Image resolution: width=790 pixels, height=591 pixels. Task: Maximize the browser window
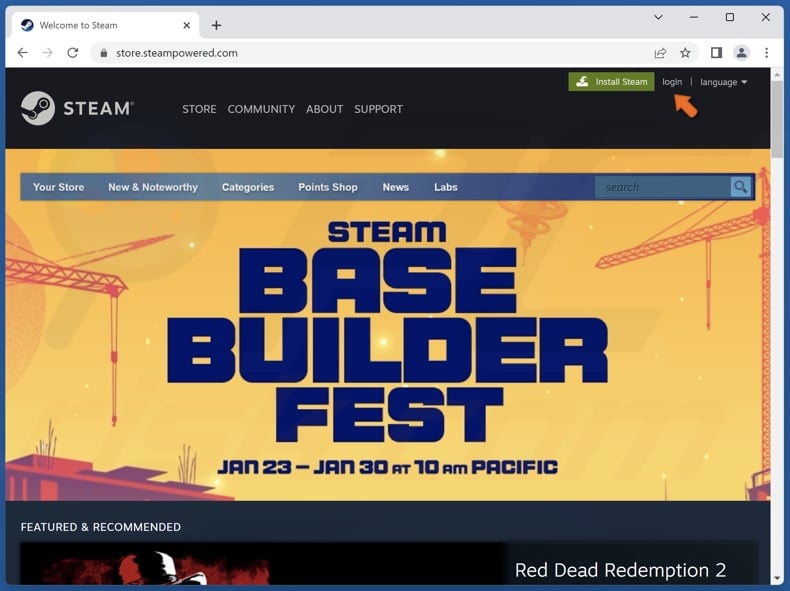coord(730,17)
